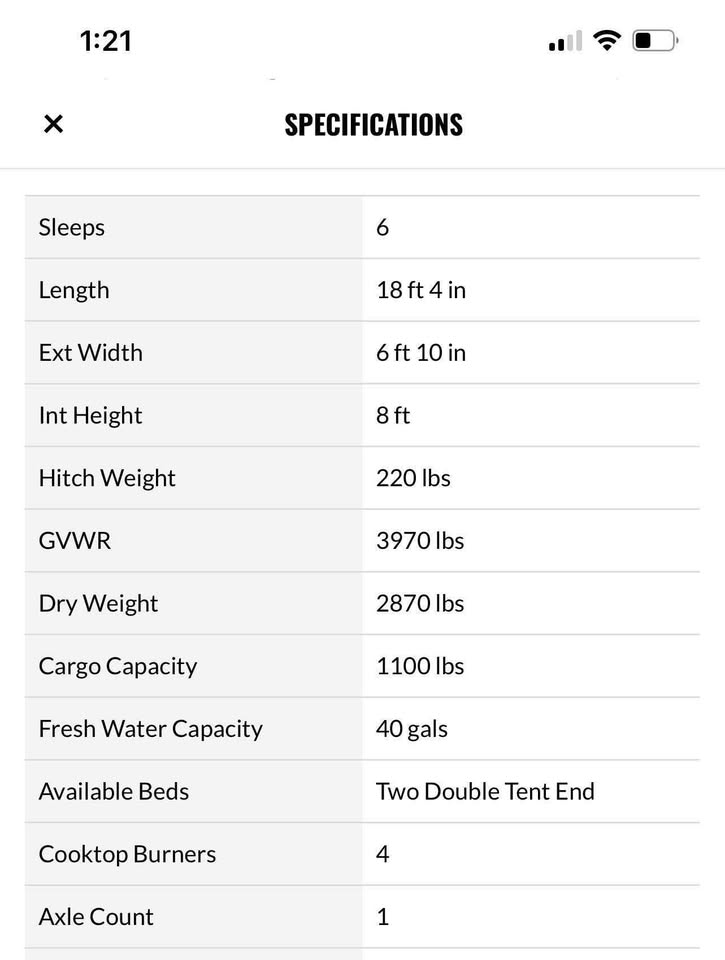Select the Length value 18 ft 4 in
This screenshot has height=960, width=725.
[421, 290]
